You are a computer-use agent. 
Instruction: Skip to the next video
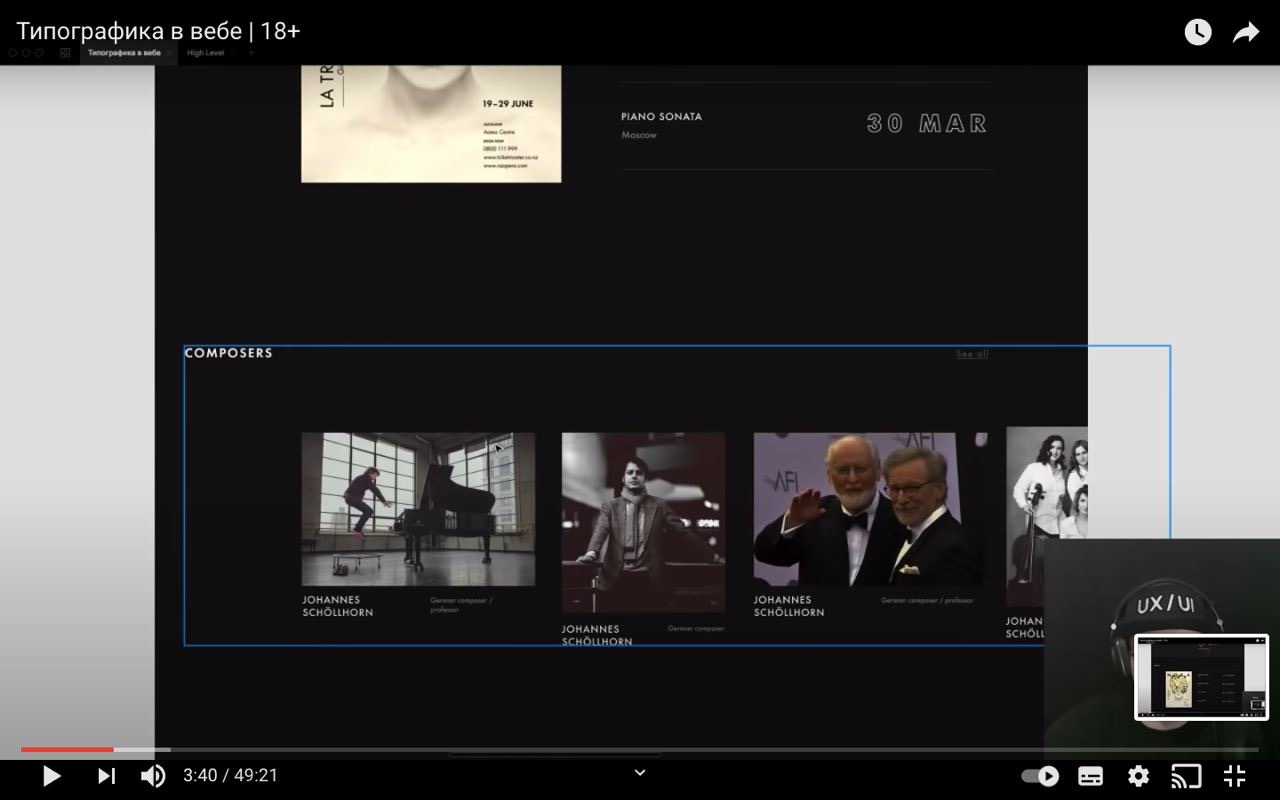coord(106,775)
